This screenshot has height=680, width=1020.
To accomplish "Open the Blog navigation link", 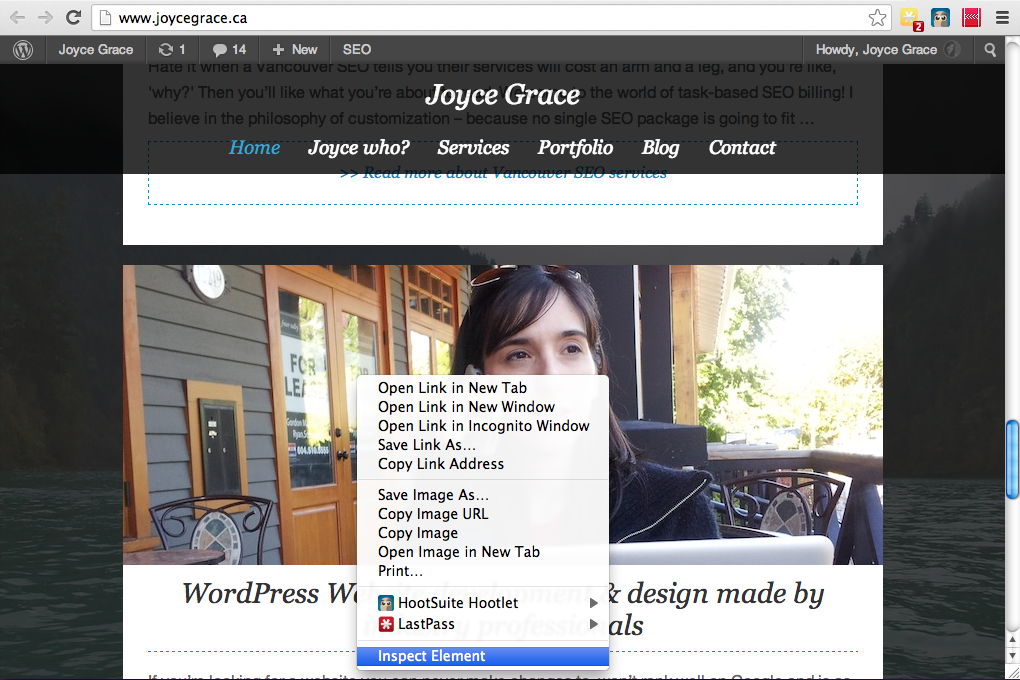I will (x=660, y=147).
